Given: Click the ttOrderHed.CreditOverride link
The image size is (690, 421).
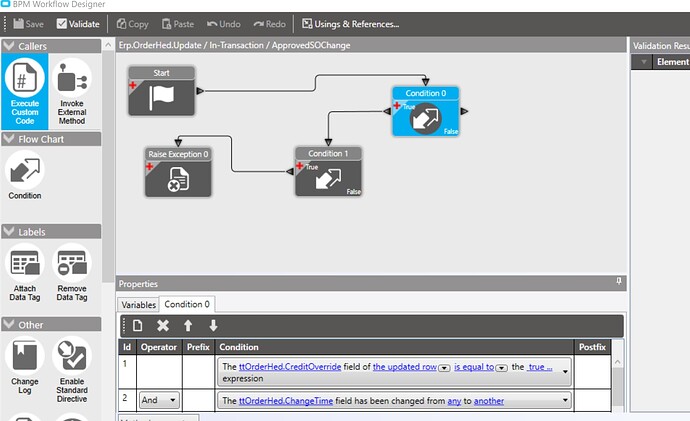Looking at the screenshot, I should pos(290,366).
